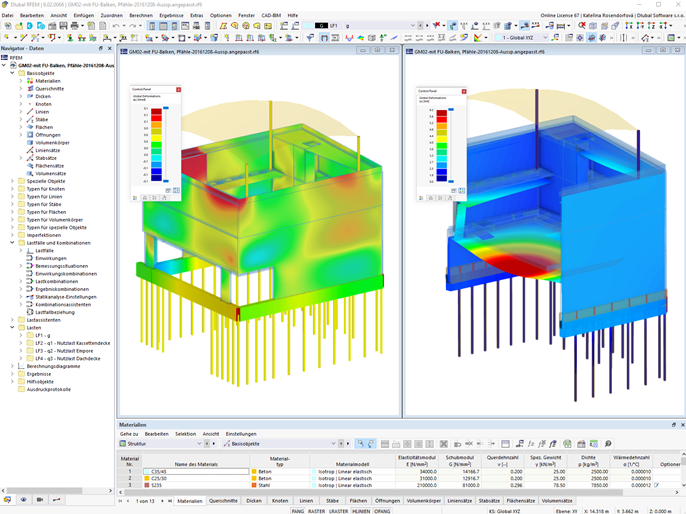
Task: Go to next load case arrow
Action: 427,26
